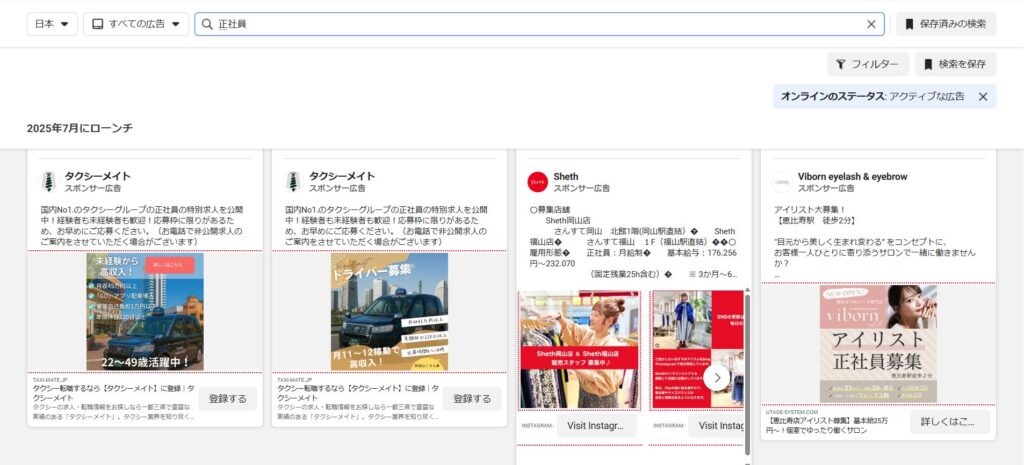This screenshot has width=1024, height=465.
Task: Click 検索を保存 to save the search
Action: (955, 64)
